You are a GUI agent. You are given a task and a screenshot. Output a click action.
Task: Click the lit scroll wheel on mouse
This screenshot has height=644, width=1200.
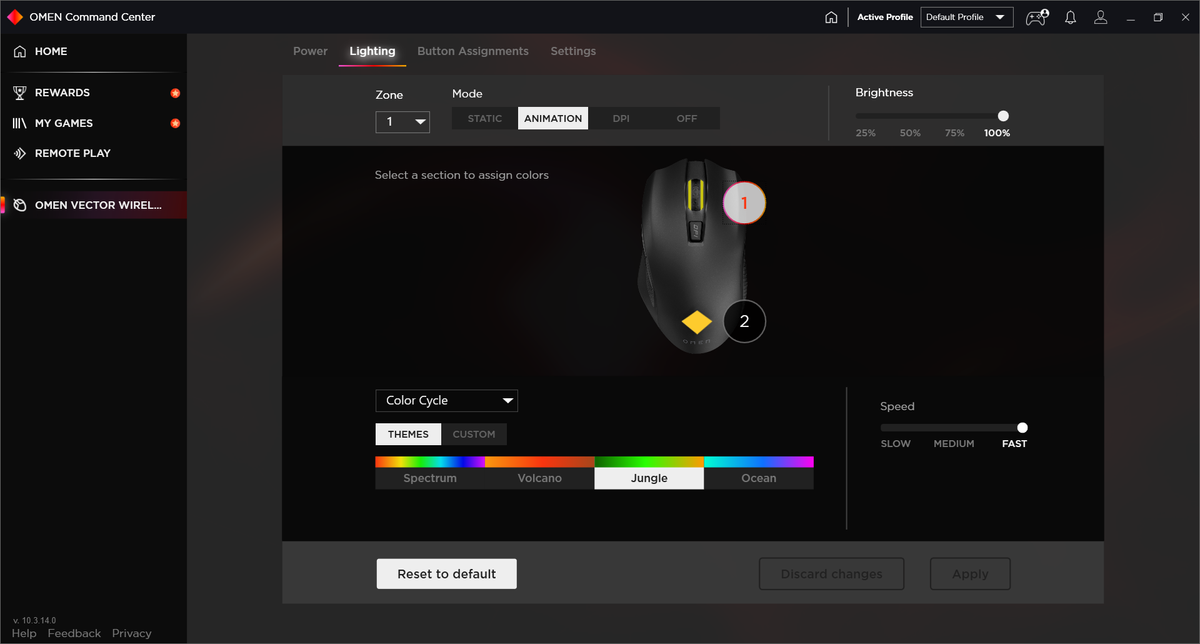695,195
